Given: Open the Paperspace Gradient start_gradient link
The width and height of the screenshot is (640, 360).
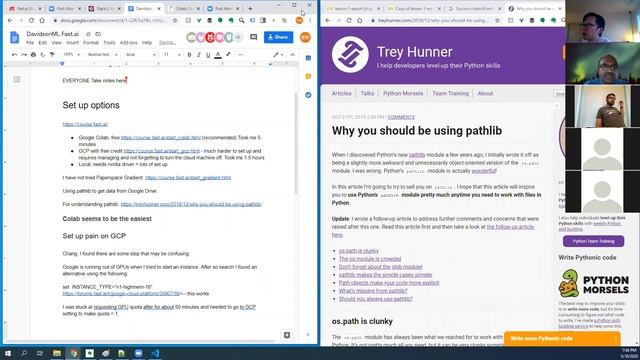Looking at the screenshot, I should click(188, 178).
